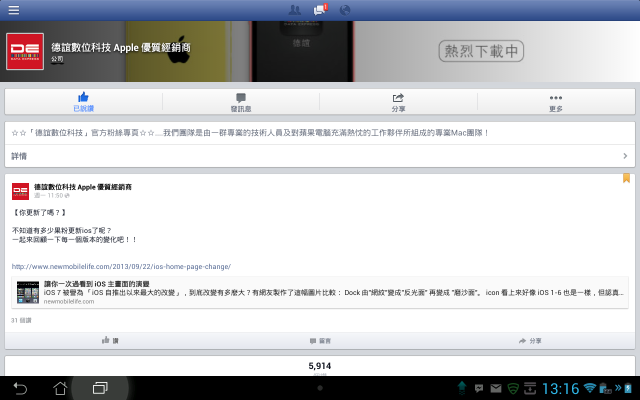Image resolution: width=640 pixels, height=400 pixels.
Task: Tap the post heading 【你更新了嗎?】
Action: pyautogui.click(x=39, y=213)
